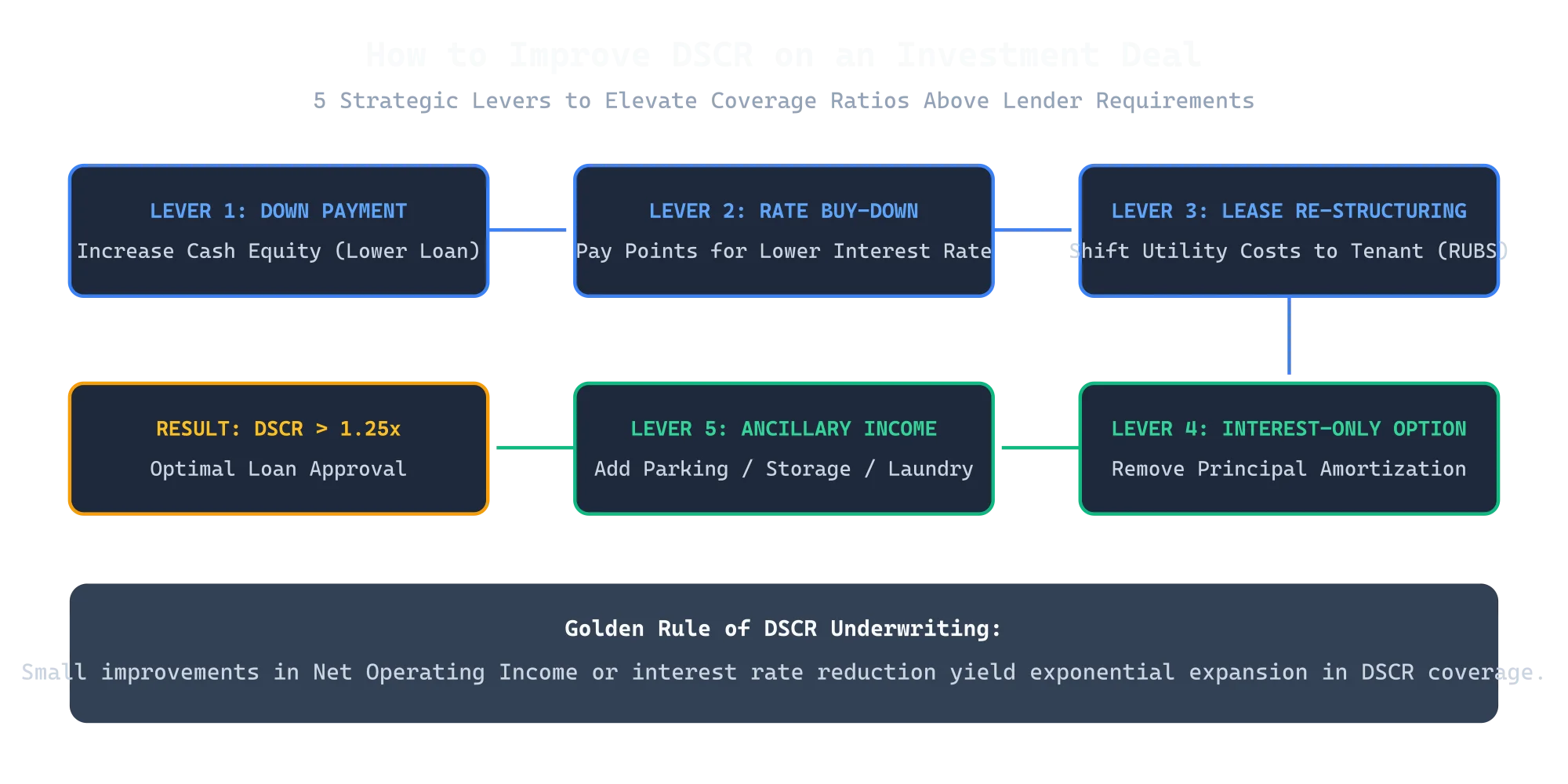Click the Lever 2: Rate Buy-Down box

(783, 230)
